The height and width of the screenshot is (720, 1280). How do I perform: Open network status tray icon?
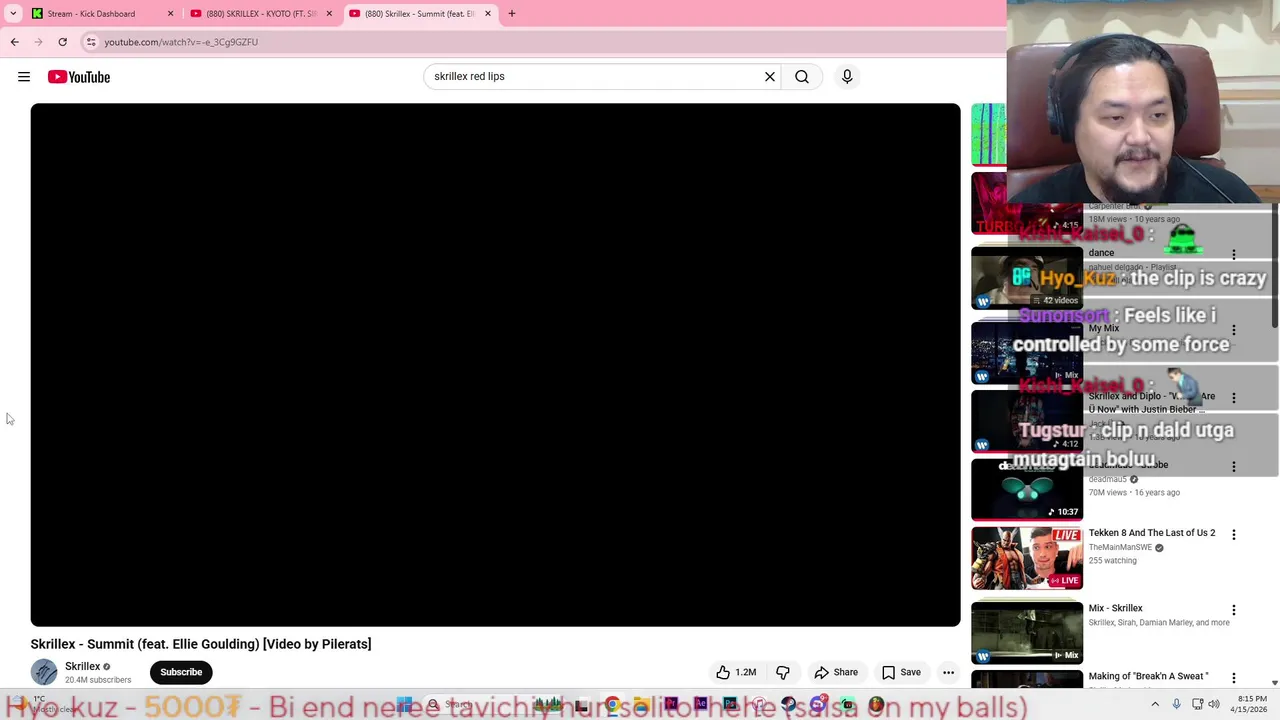pos(1197,704)
